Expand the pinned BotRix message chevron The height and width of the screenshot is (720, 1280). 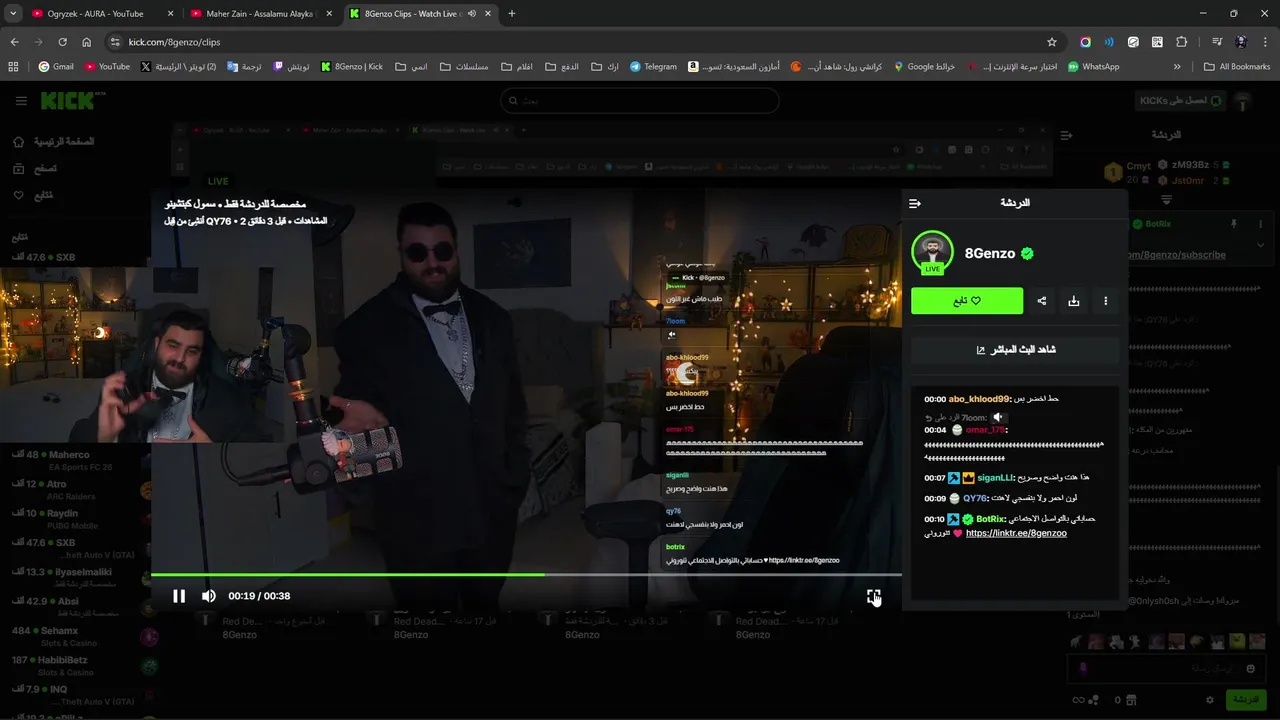1260,245
